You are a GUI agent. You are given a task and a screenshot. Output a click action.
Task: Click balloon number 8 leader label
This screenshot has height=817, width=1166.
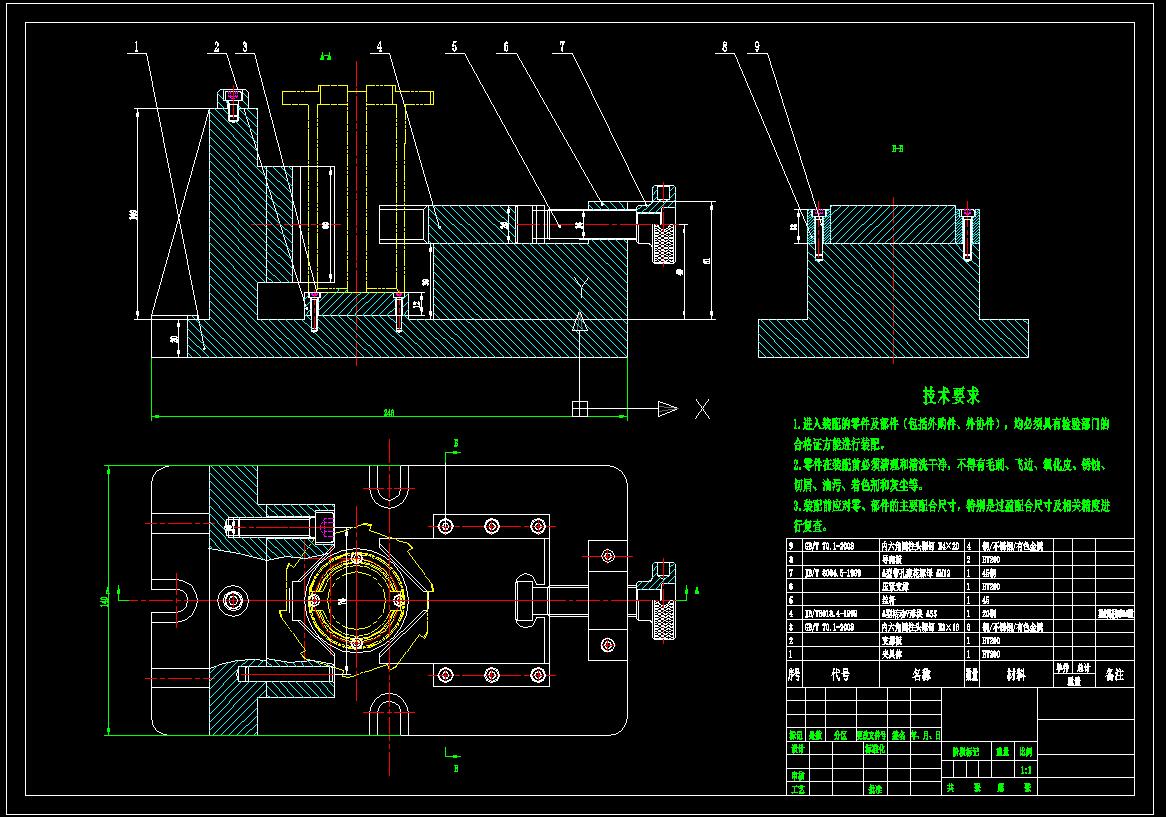coord(724,47)
